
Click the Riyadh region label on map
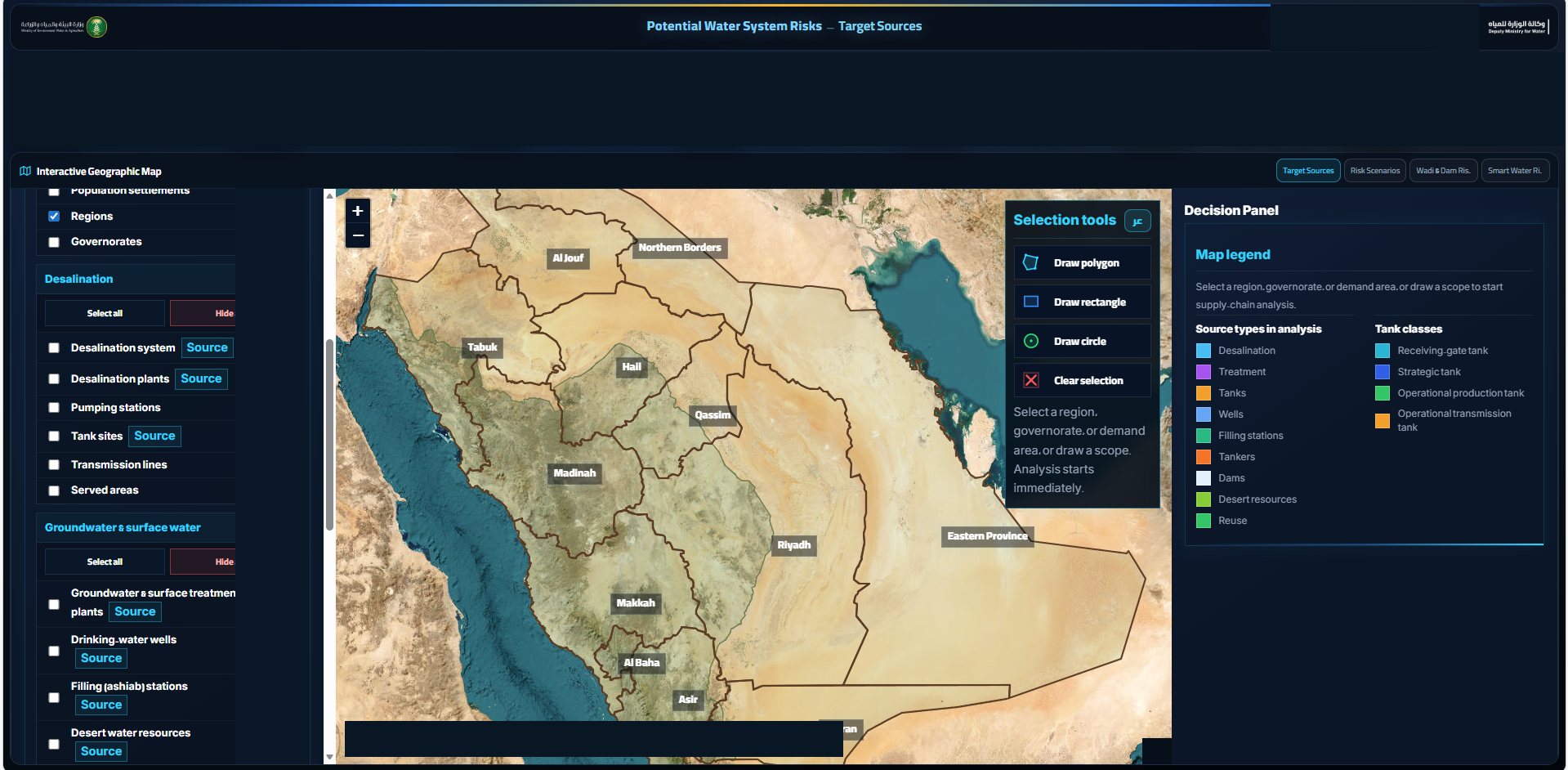[794, 545]
